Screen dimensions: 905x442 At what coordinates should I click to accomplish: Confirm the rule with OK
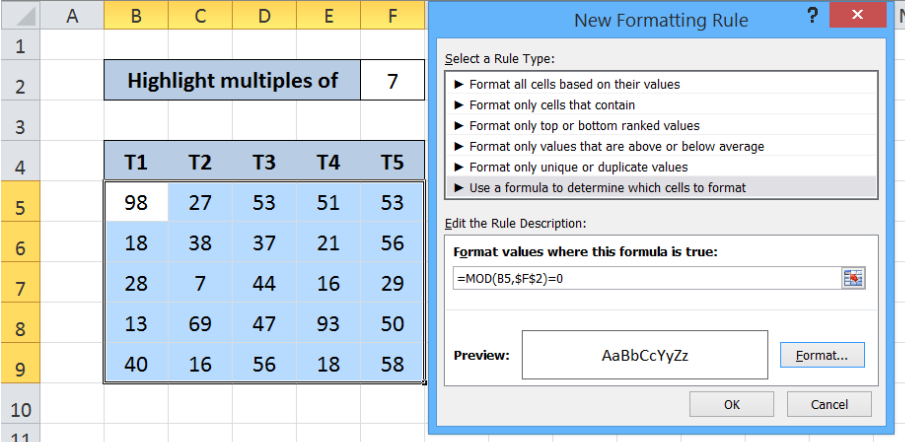tap(731, 404)
